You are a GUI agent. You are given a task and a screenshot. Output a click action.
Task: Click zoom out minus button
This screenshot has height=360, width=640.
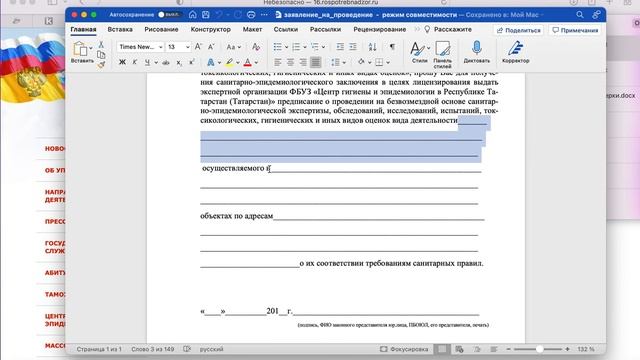click(x=509, y=349)
